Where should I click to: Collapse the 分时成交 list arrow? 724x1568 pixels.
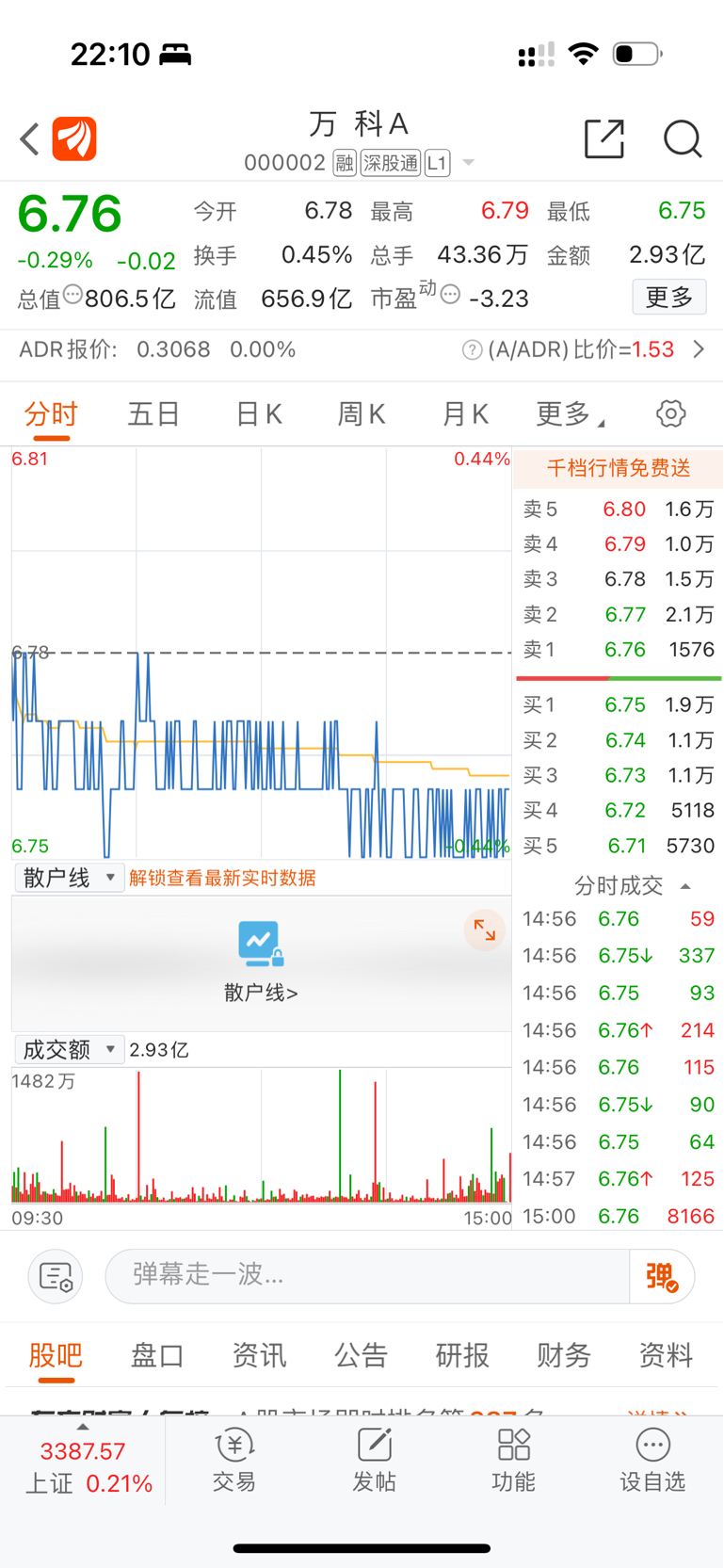click(685, 886)
